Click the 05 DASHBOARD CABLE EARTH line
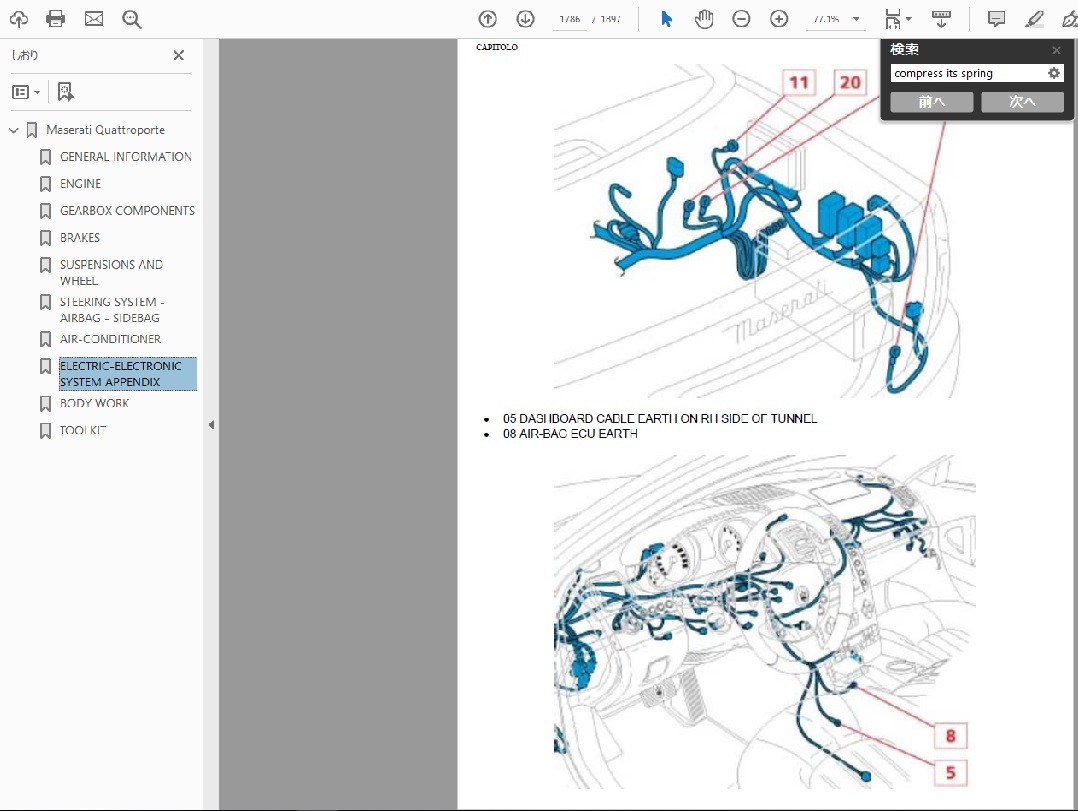 tap(660, 419)
